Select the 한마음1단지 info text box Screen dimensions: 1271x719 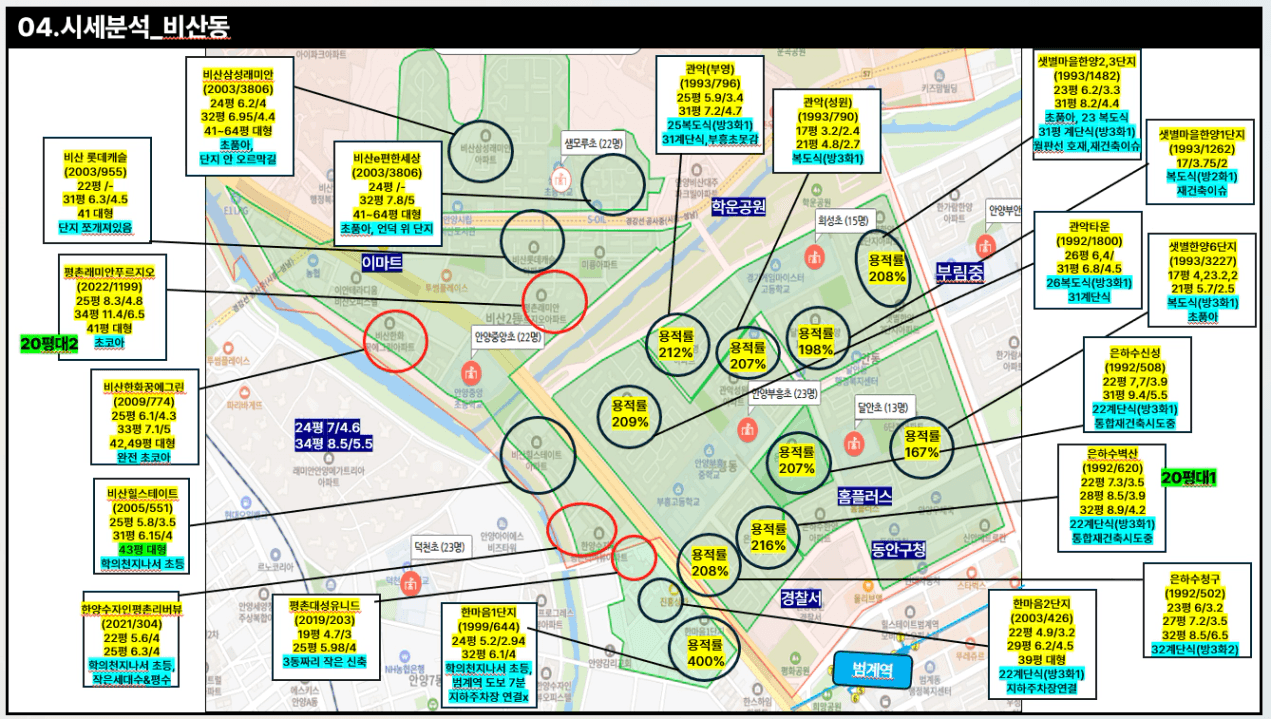coord(489,655)
